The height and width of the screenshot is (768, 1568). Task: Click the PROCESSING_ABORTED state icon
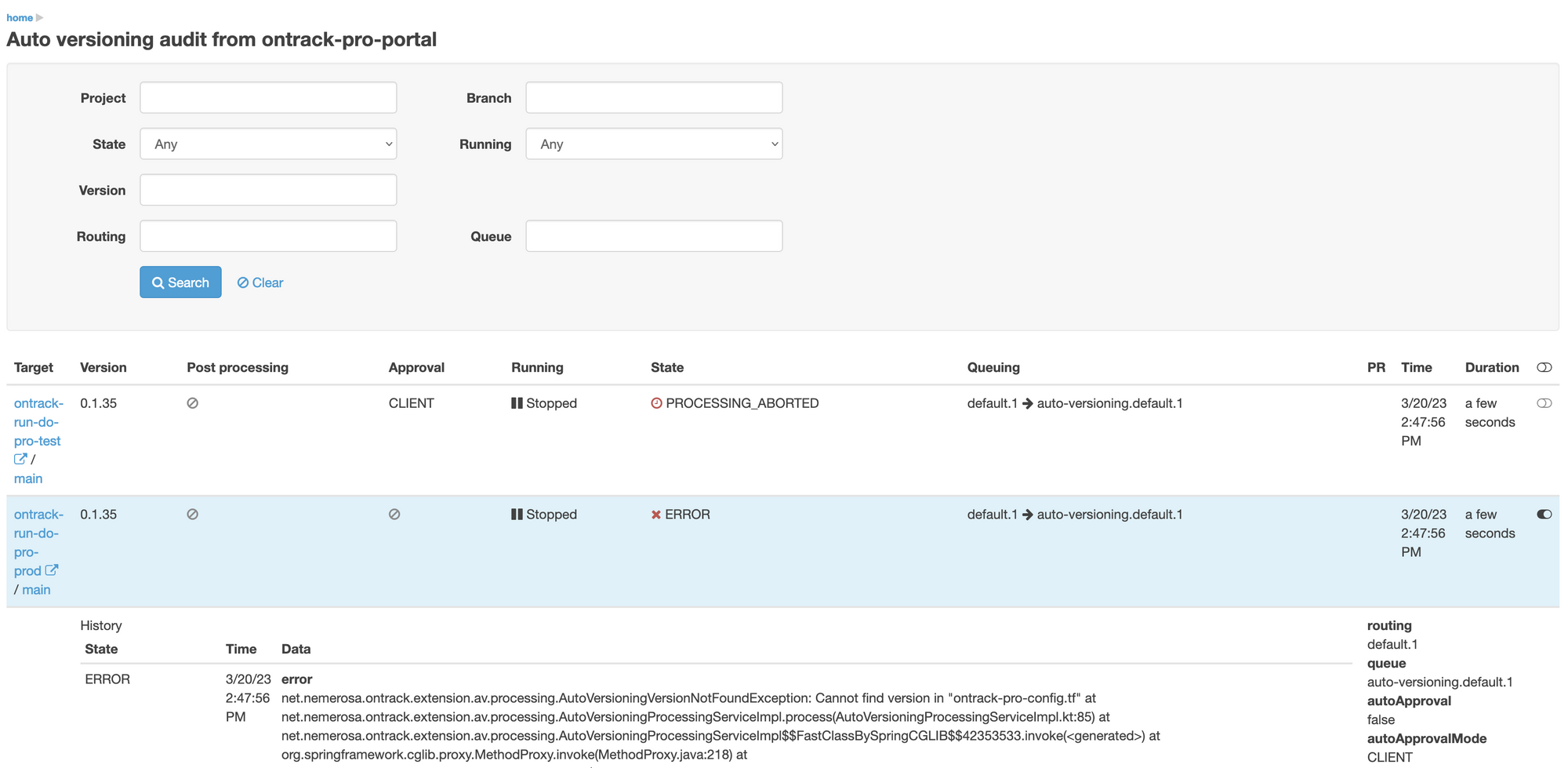(656, 403)
